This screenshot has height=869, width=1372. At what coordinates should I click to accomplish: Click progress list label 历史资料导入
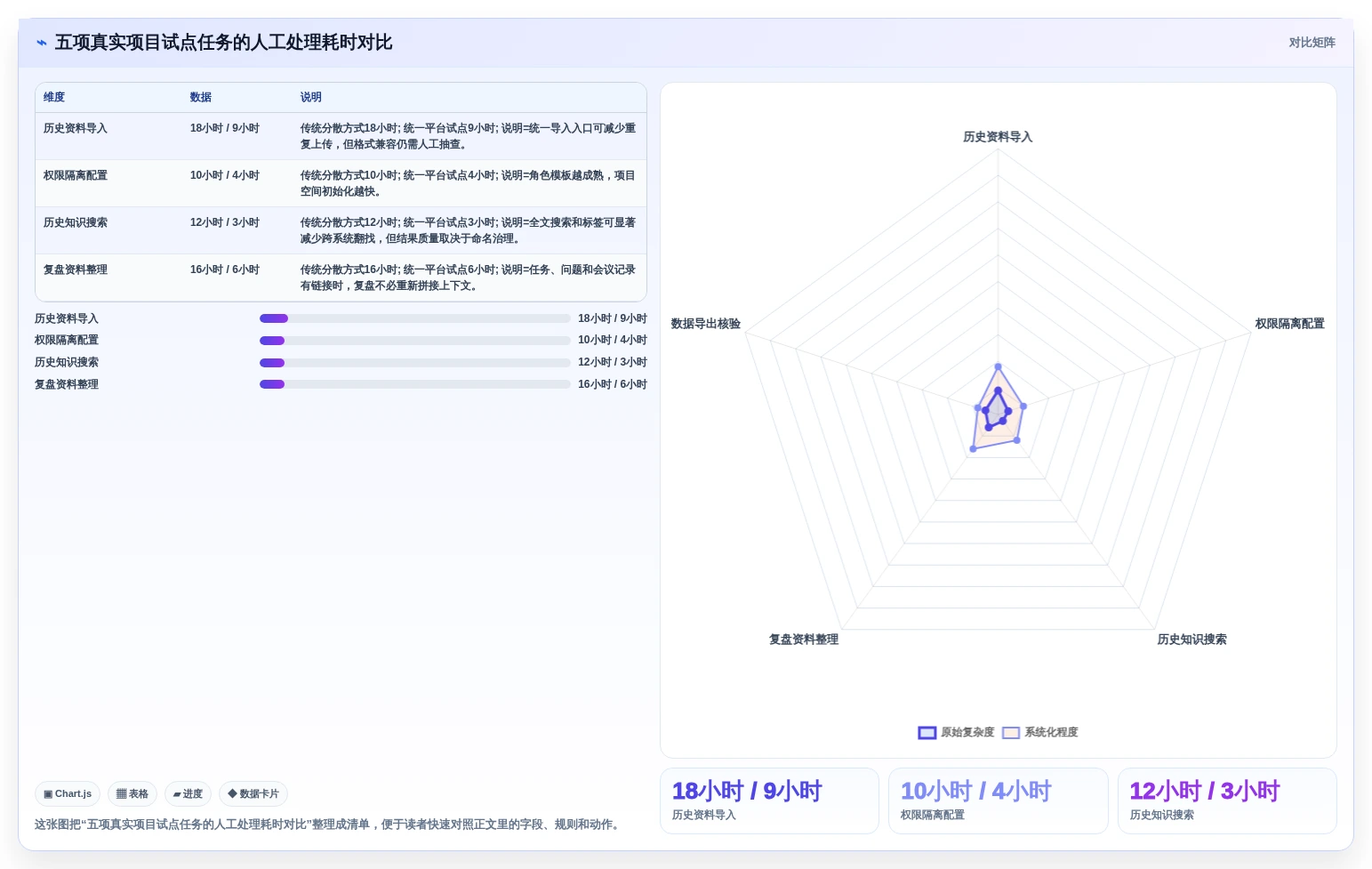[x=67, y=318]
